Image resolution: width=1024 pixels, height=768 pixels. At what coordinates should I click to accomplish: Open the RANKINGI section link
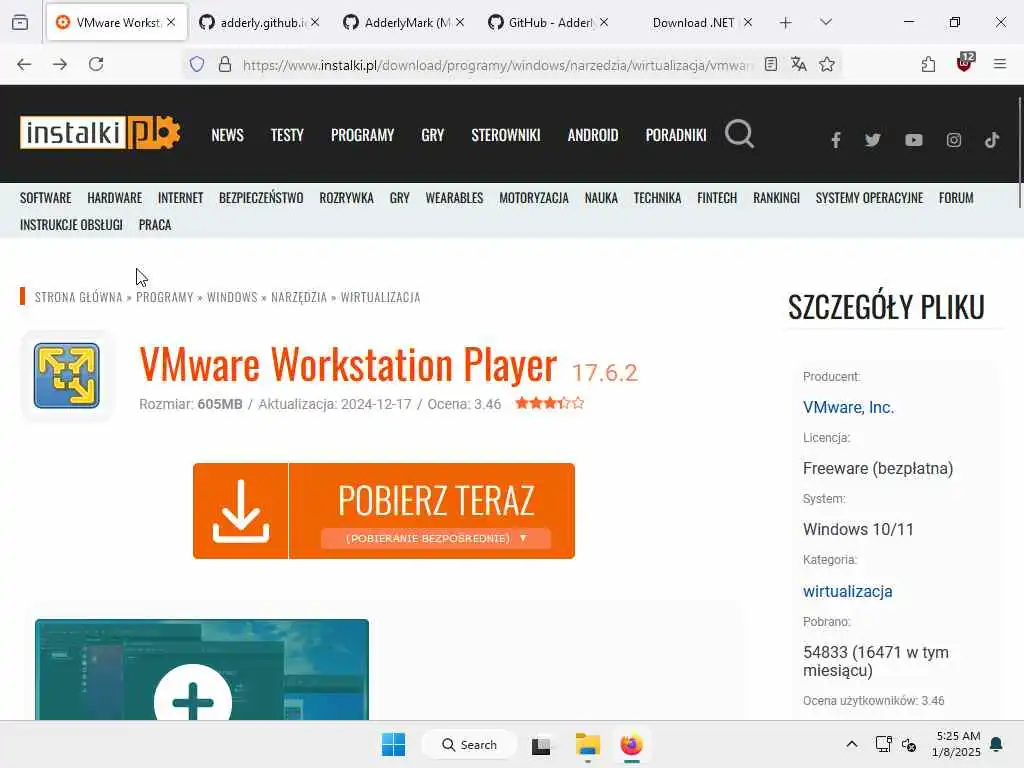click(x=776, y=198)
